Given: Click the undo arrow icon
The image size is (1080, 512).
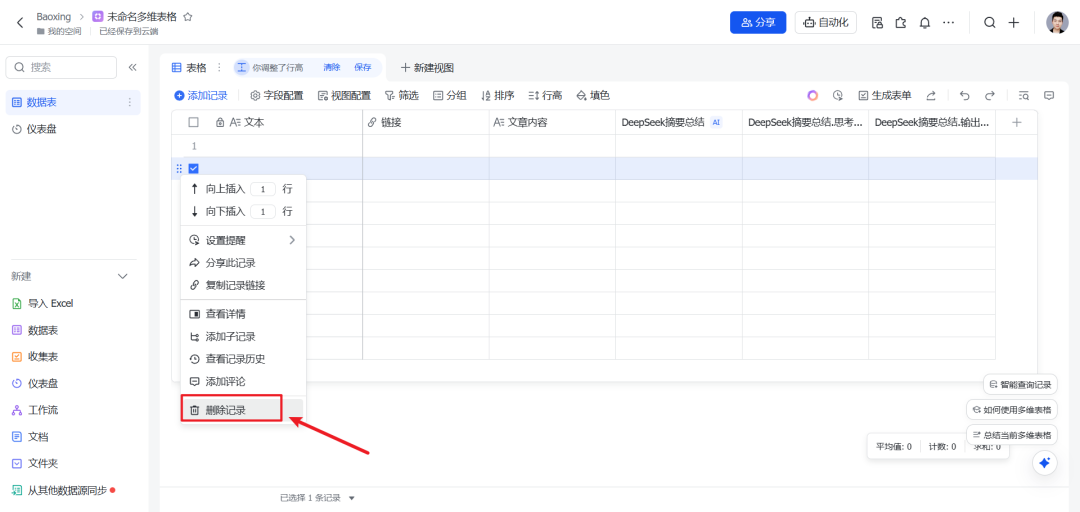Looking at the screenshot, I should click(964, 96).
